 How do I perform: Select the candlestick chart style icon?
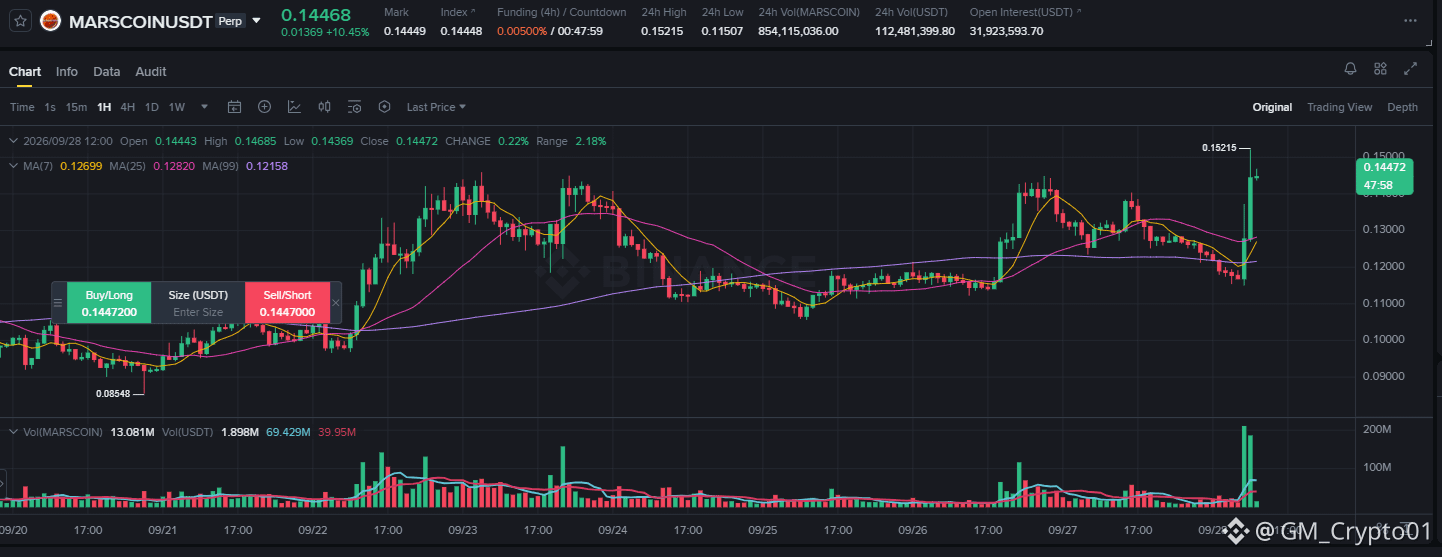(324, 107)
